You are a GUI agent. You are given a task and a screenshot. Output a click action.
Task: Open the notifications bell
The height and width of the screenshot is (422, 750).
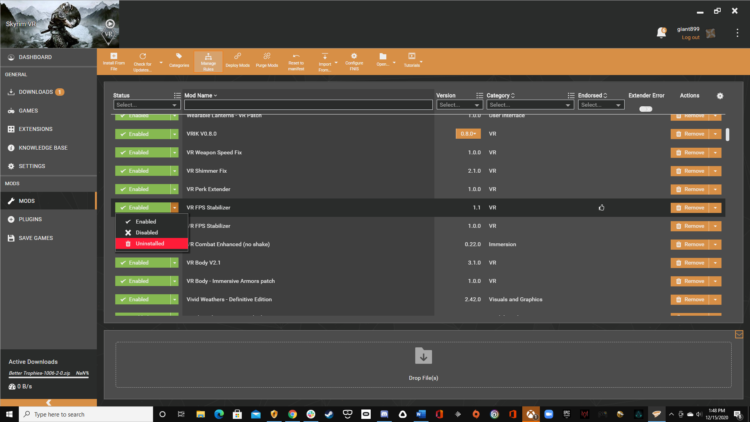click(x=662, y=33)
